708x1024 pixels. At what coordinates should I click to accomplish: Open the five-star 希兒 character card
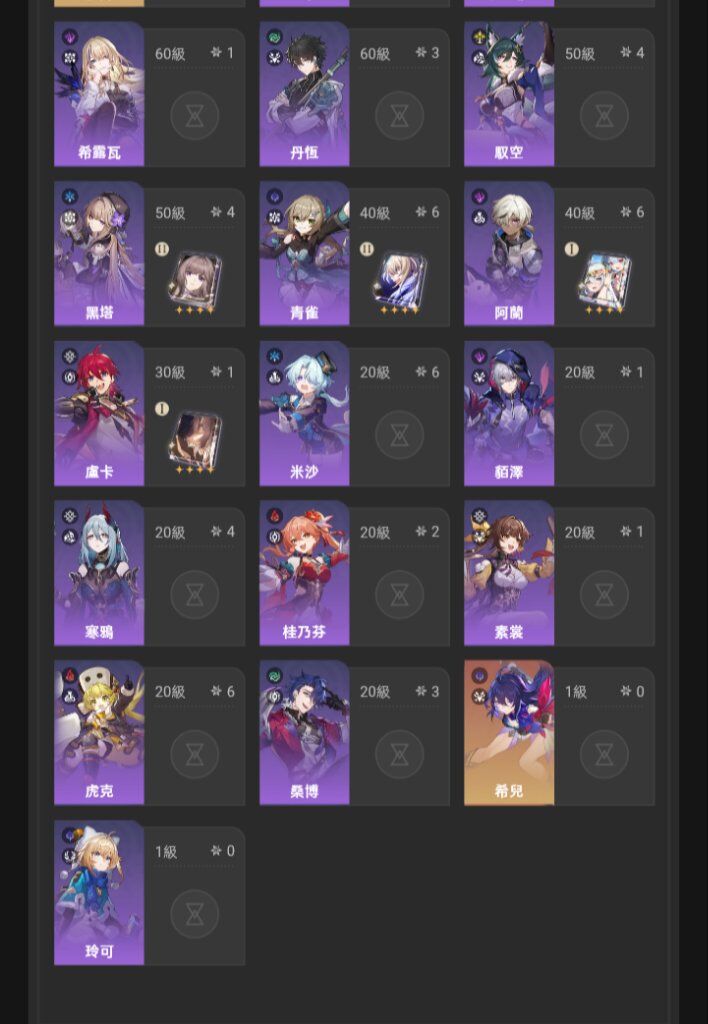click(x=509, y=733)
